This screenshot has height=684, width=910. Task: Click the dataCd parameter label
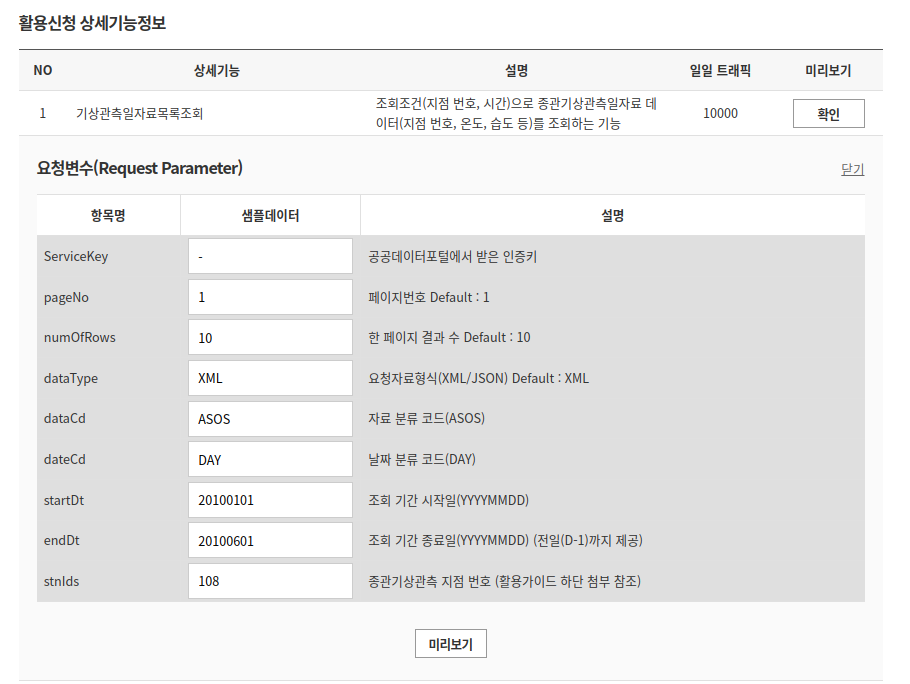pyautogui.click(x=64, y=419)
